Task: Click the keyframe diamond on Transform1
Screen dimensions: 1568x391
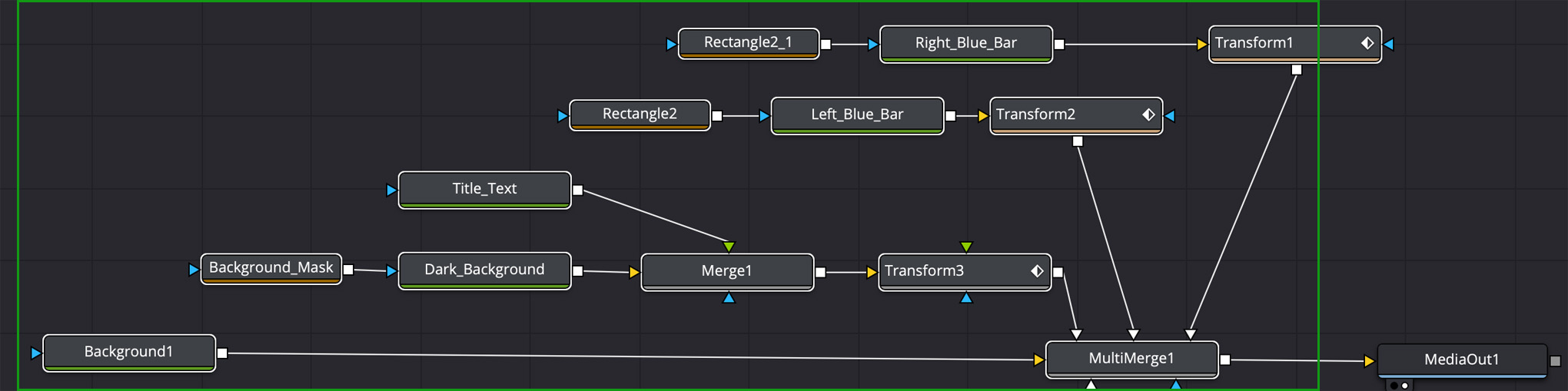Action: (x=1367, y=43)
